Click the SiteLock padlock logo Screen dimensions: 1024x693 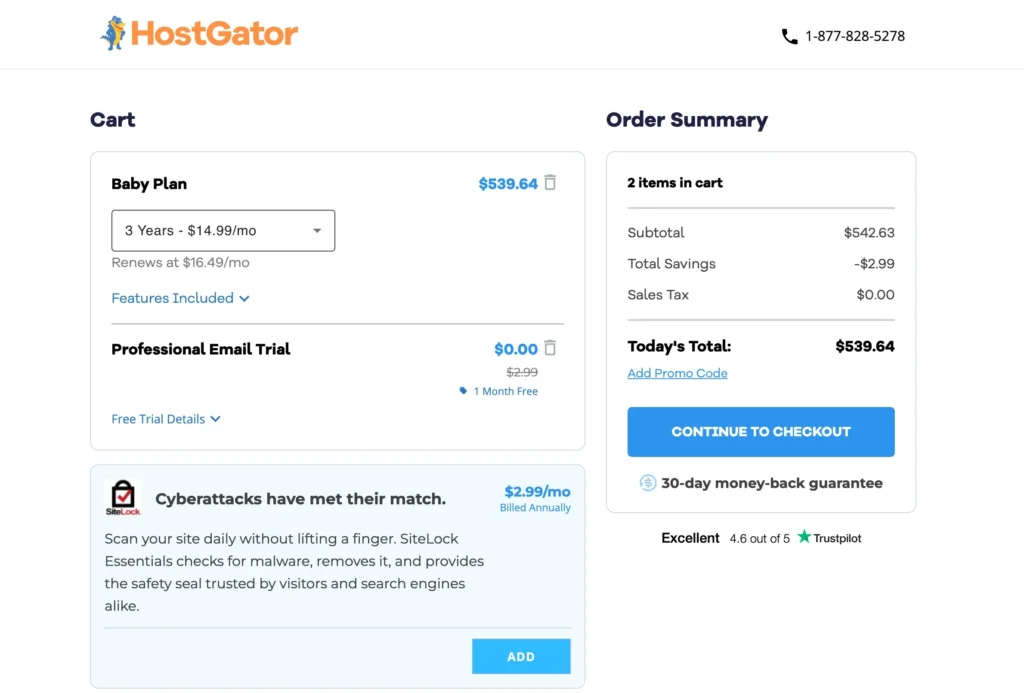pos(123,498)
